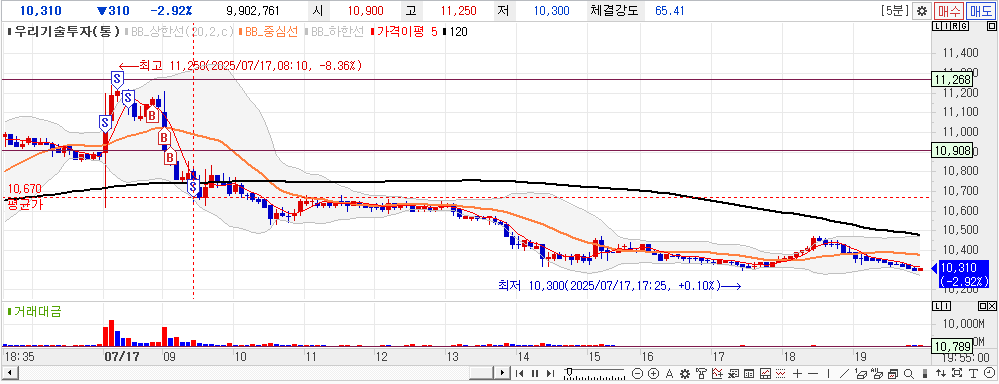Click the replay speed slider
The image size is (999, 384).
[594, 373]
